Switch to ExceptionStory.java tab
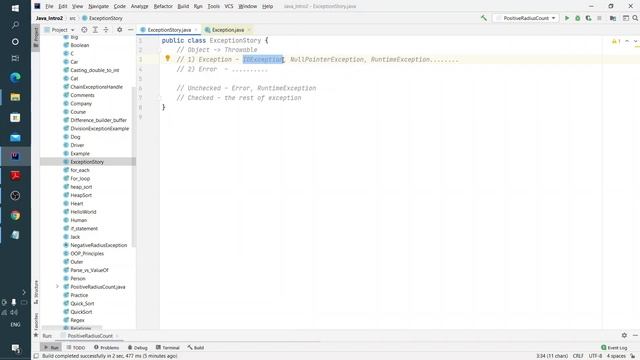The width and height of the screenshot is (640, 360). pos(169,30)
